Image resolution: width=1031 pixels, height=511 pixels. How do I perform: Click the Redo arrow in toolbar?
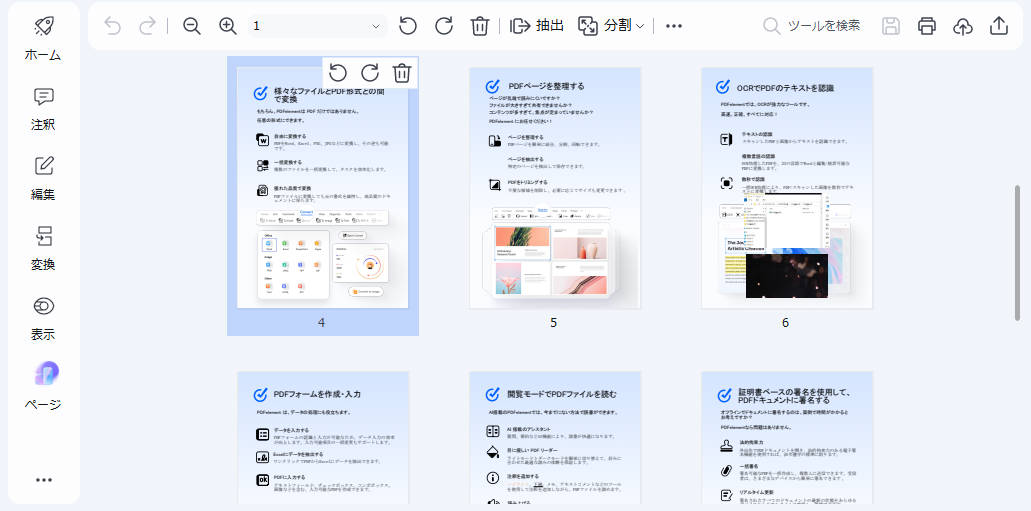coord(147,26)
